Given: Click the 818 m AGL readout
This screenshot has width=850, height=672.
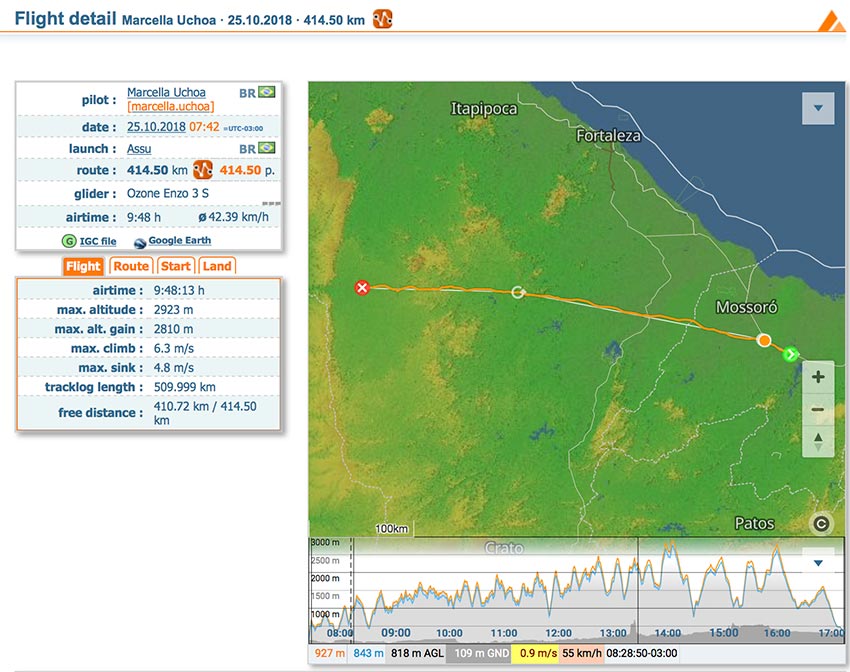Looking at the screenshot, I should pos(417,653).
